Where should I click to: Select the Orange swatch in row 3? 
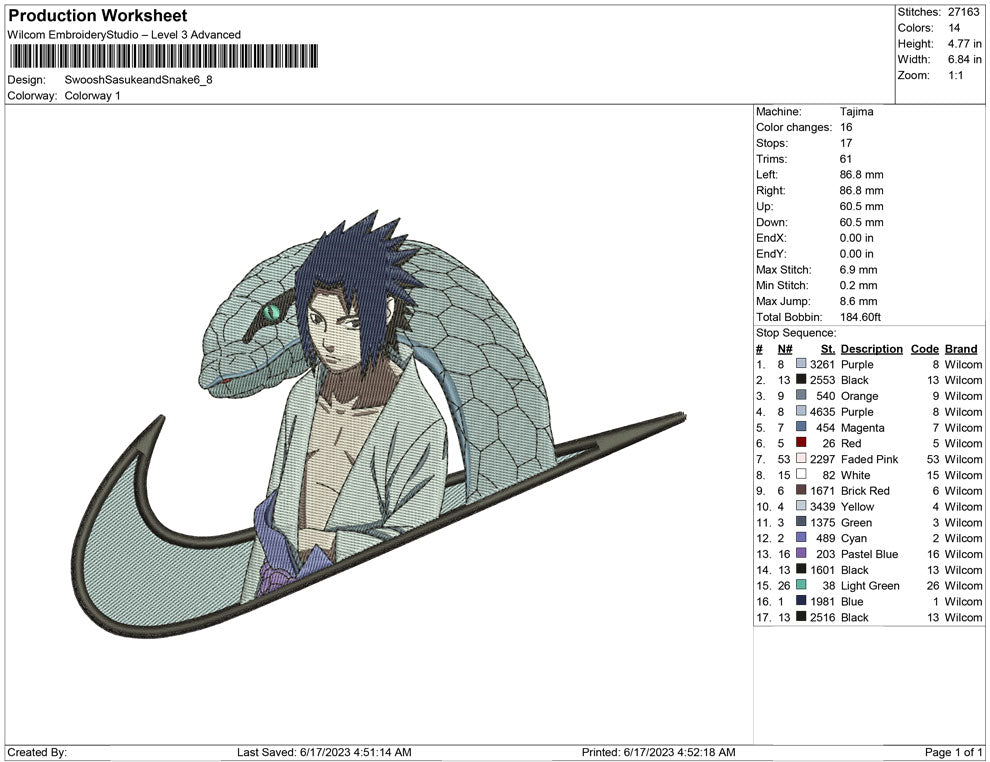pyautogui.click(x=801, y=396)
